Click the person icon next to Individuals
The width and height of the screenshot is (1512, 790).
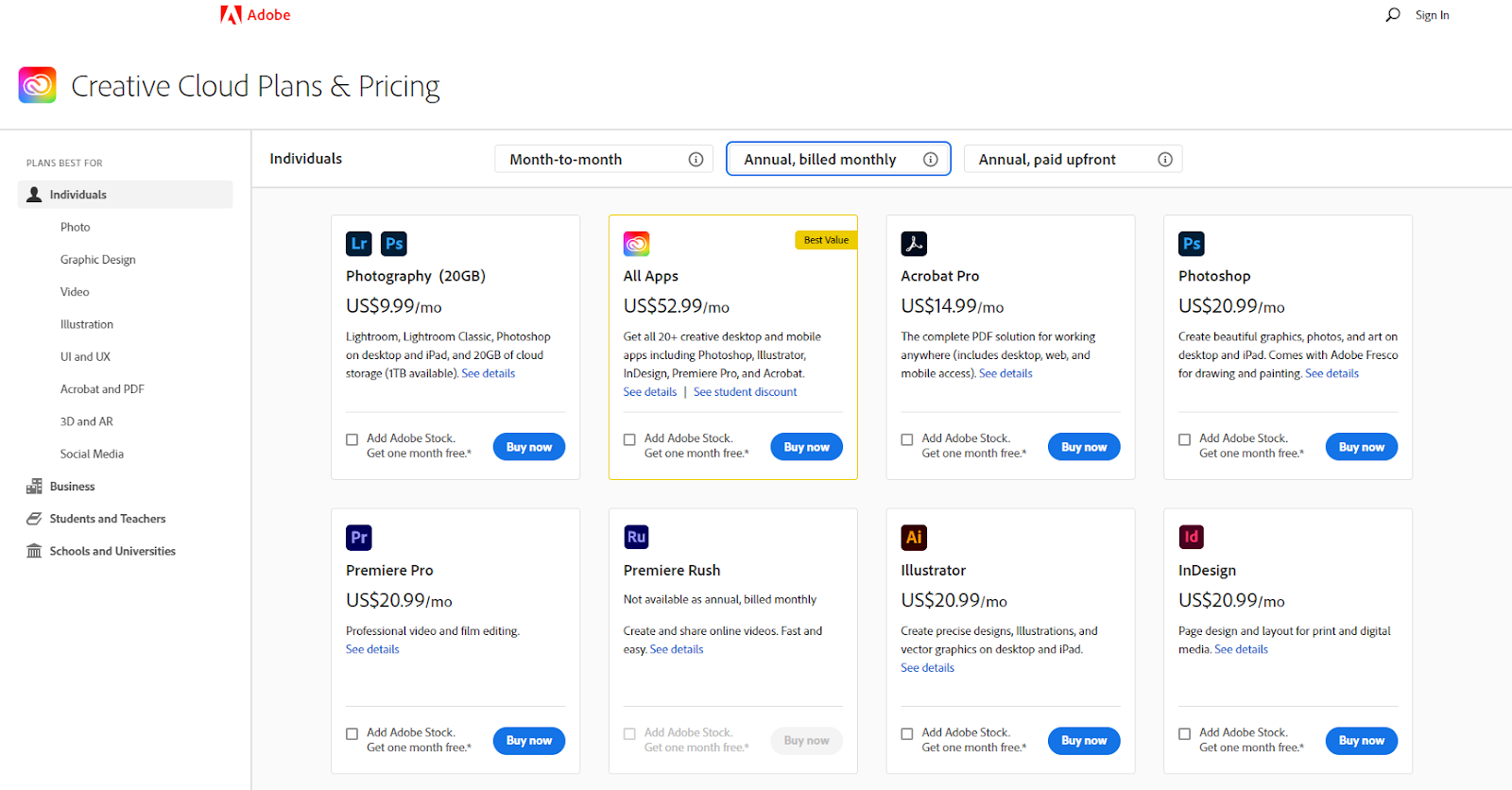point(34,195)
